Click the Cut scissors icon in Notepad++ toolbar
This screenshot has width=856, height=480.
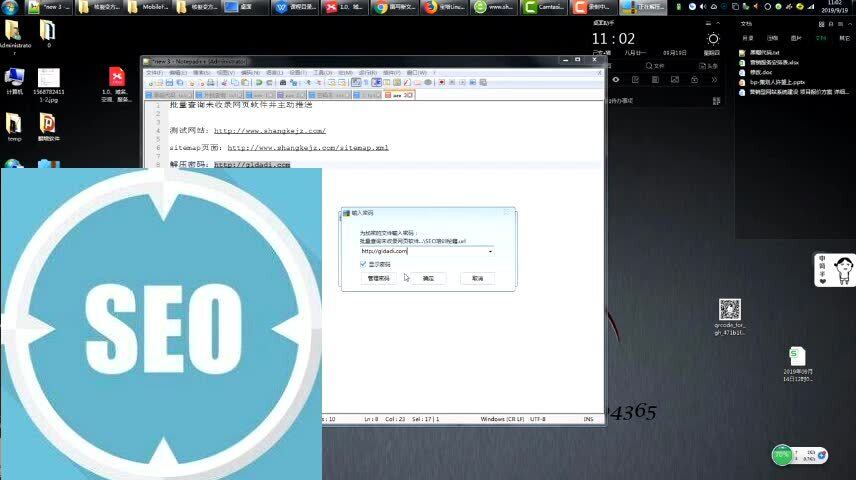pos(224,82)
